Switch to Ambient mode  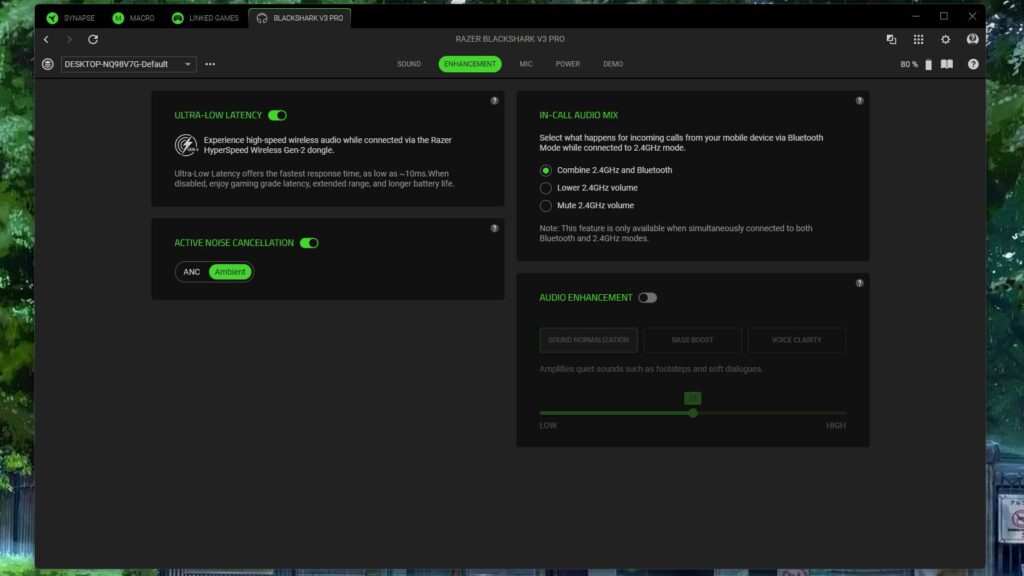230,271
